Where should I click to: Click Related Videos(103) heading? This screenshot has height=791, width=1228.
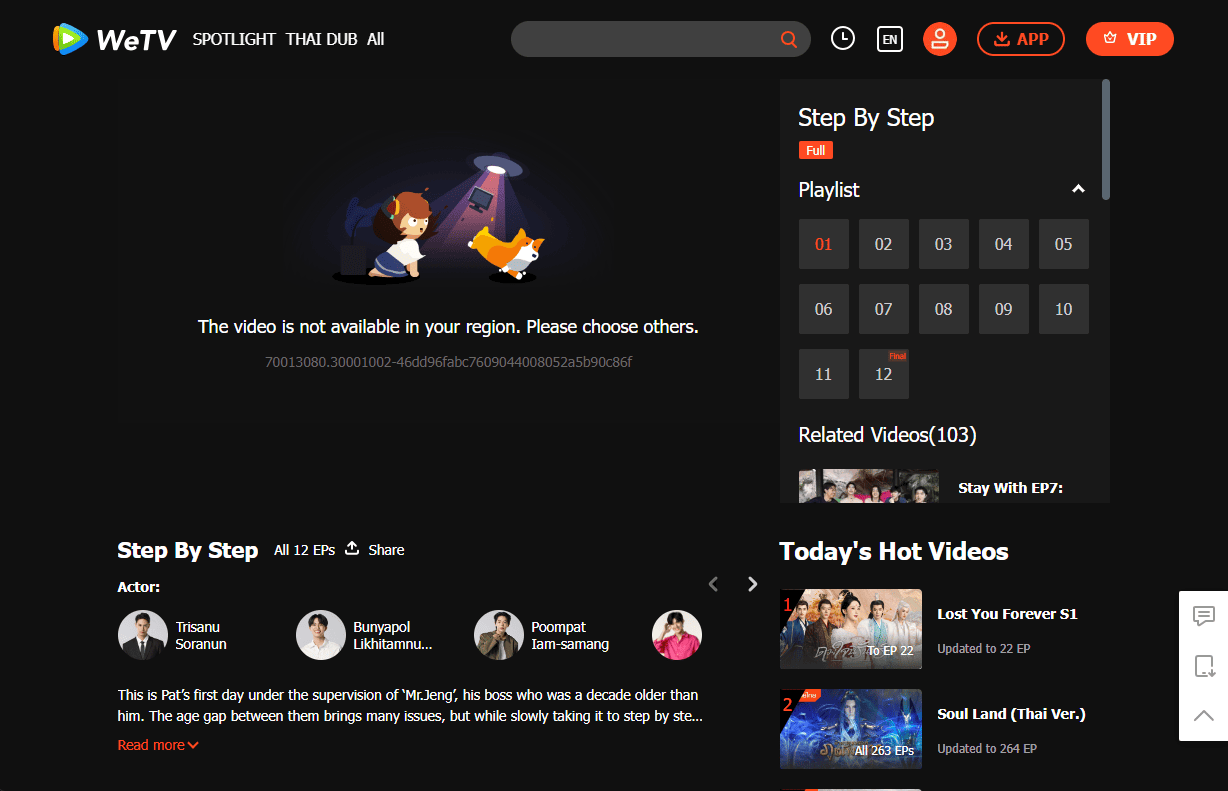tap(888, 435)
